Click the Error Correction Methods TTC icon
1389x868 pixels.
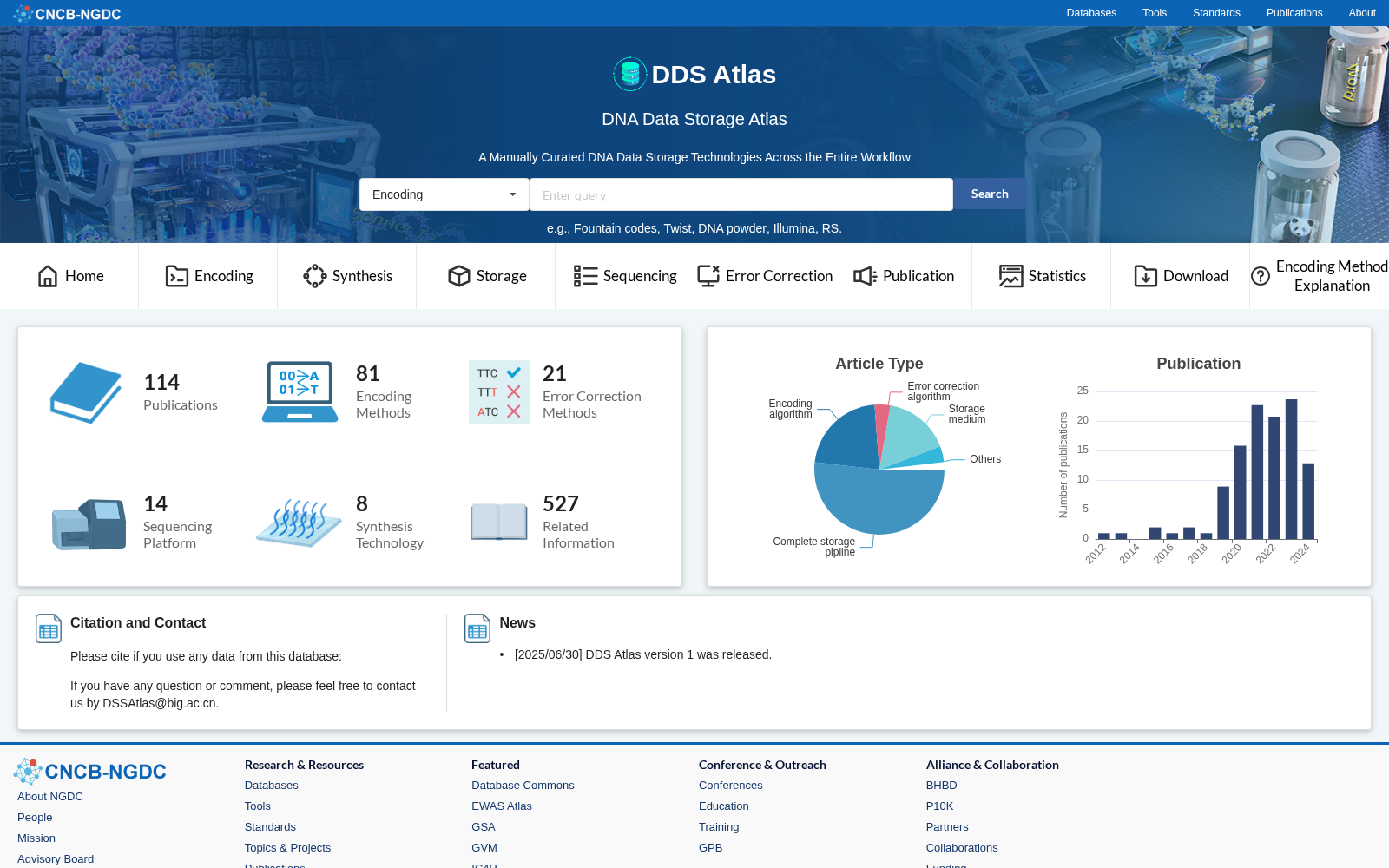[499, 392]
